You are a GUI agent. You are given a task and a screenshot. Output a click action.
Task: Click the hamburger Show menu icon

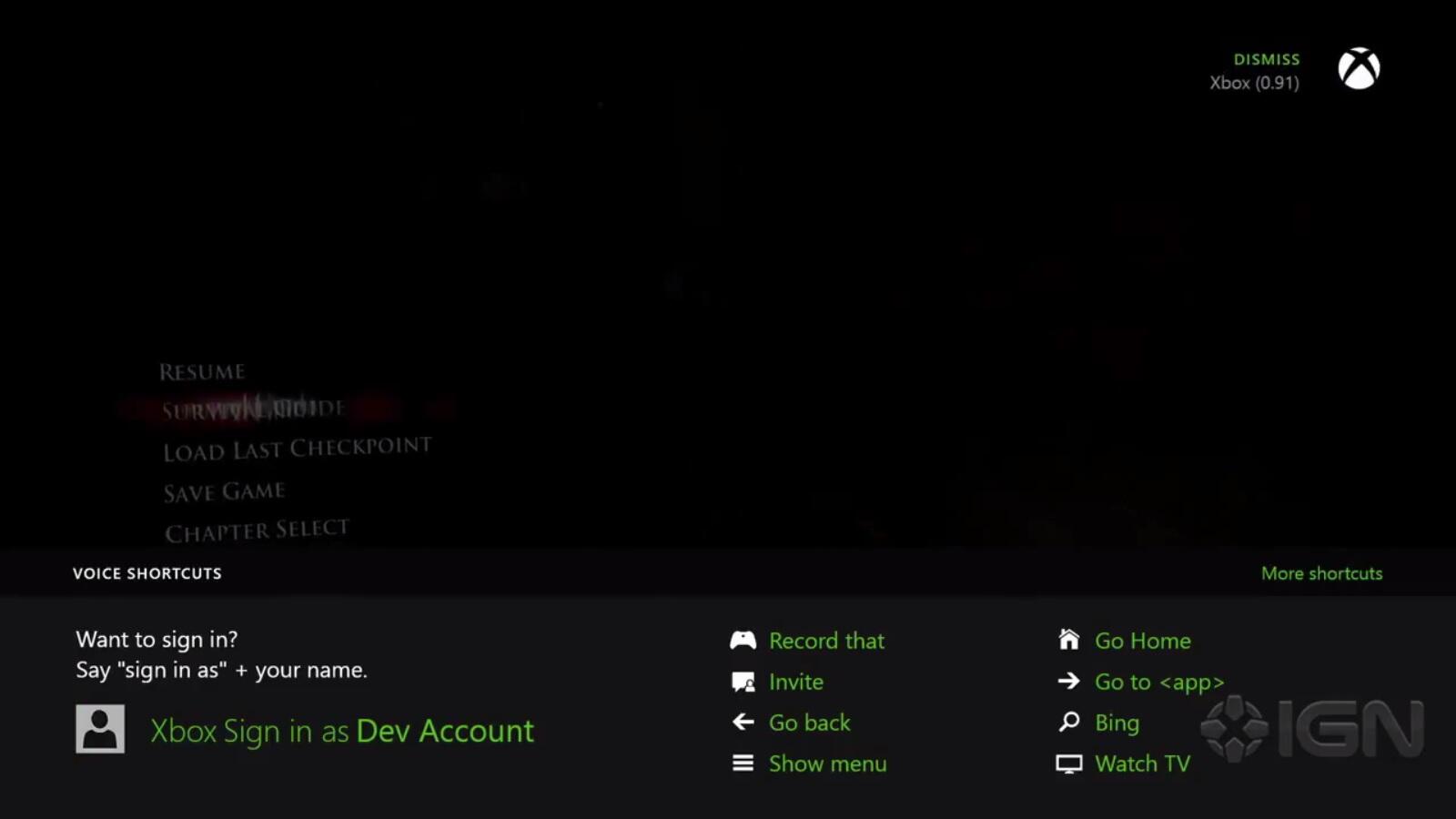(743, 763)
